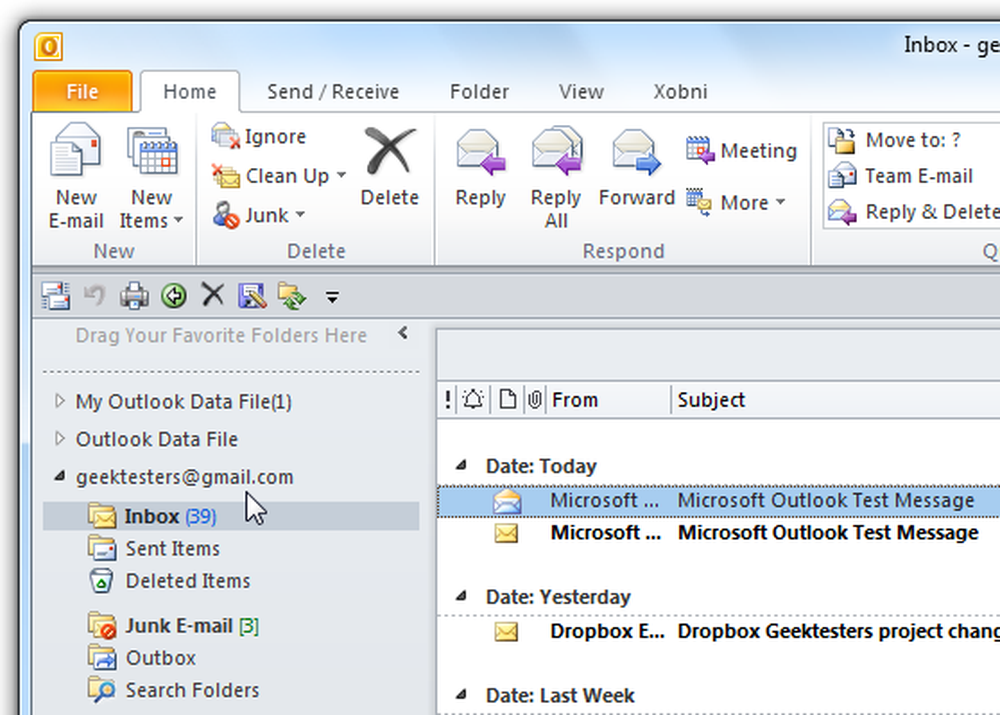The height and width of the screenshot is (715, 1000).
Task: Open the More respond options dropdown
Action: [x=736, y=202]
